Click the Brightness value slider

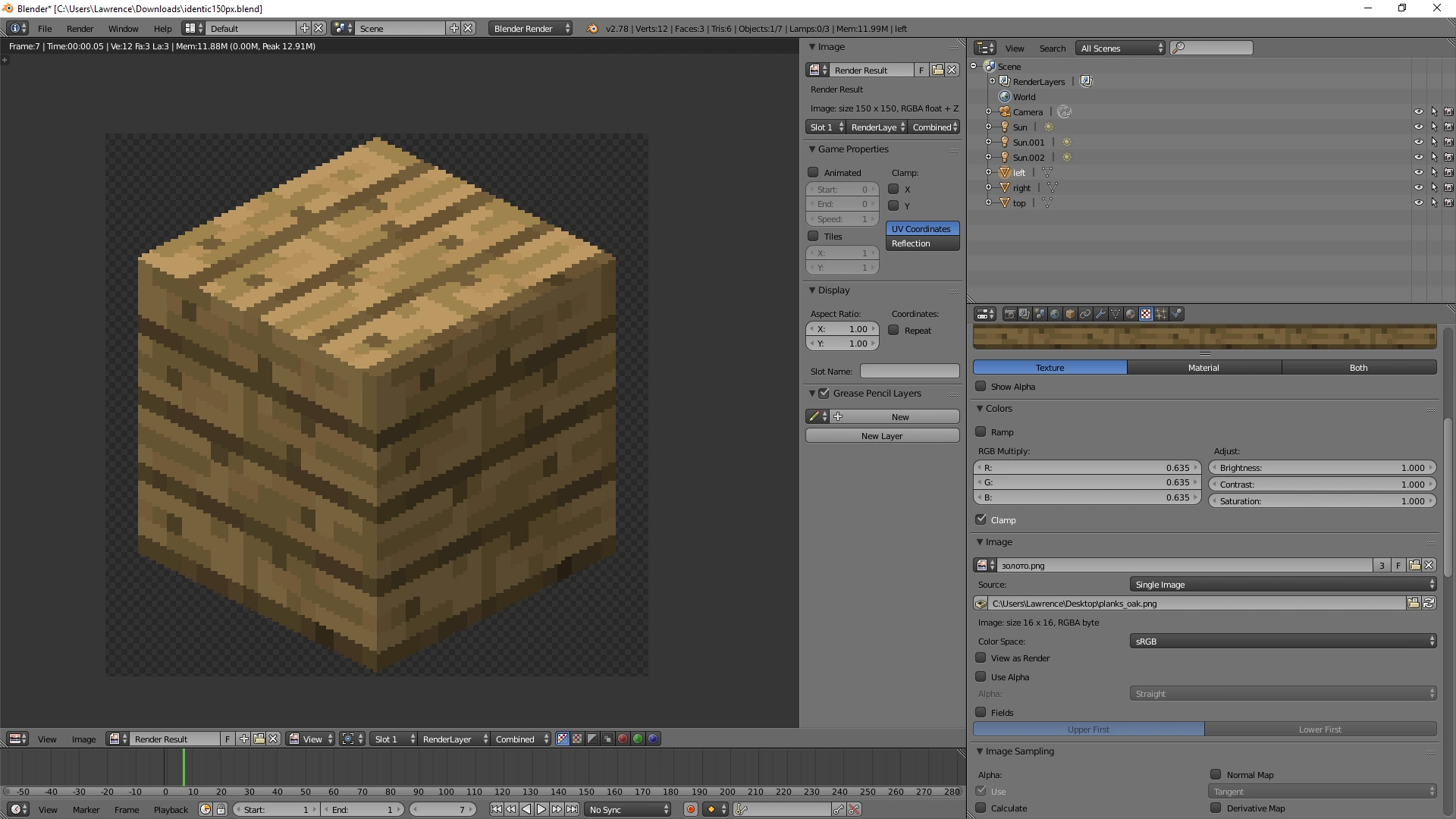[x=1322, y=468]
